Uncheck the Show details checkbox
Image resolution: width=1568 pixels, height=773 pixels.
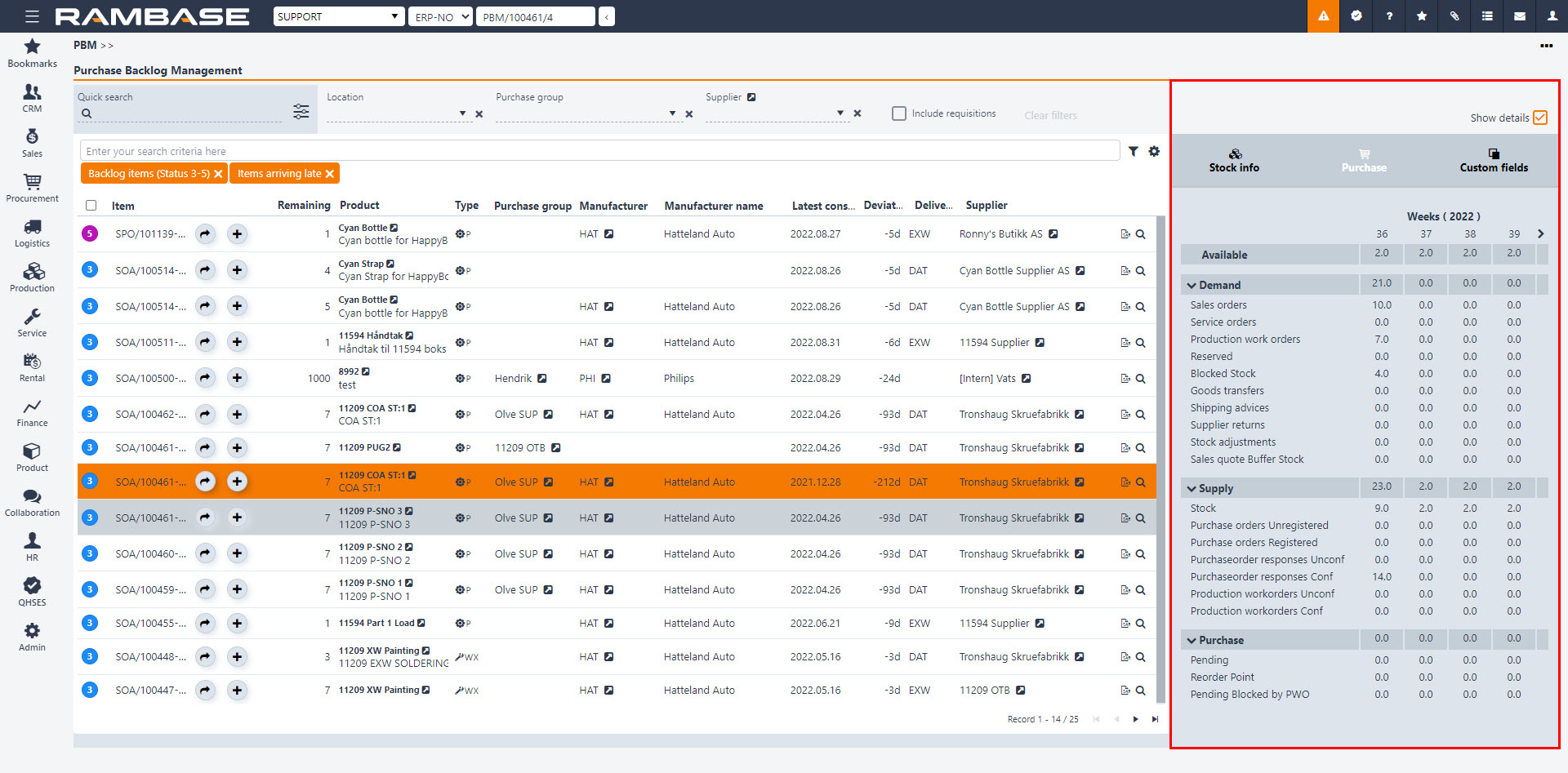tap(1540, 118)
